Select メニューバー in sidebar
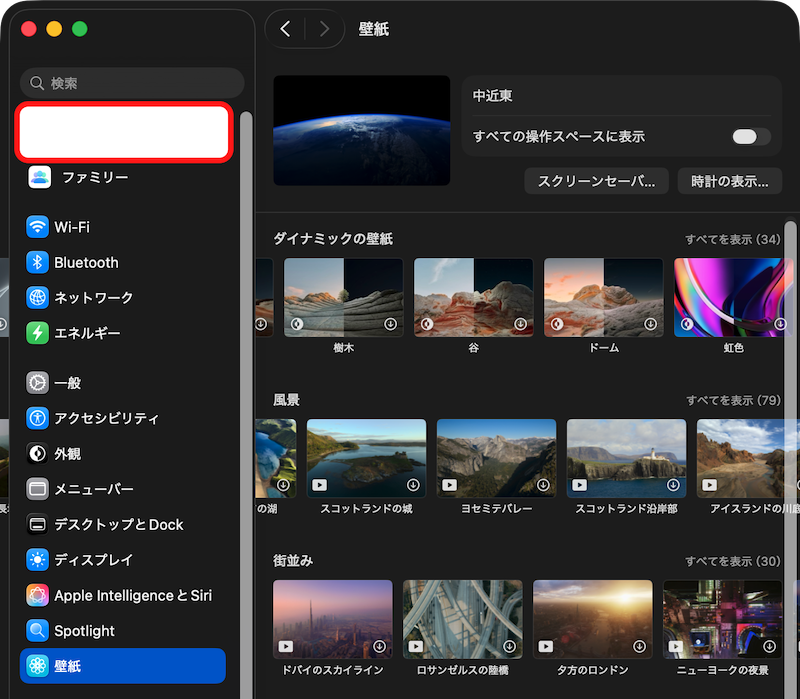The image size is (800, 699). point(93,489)
